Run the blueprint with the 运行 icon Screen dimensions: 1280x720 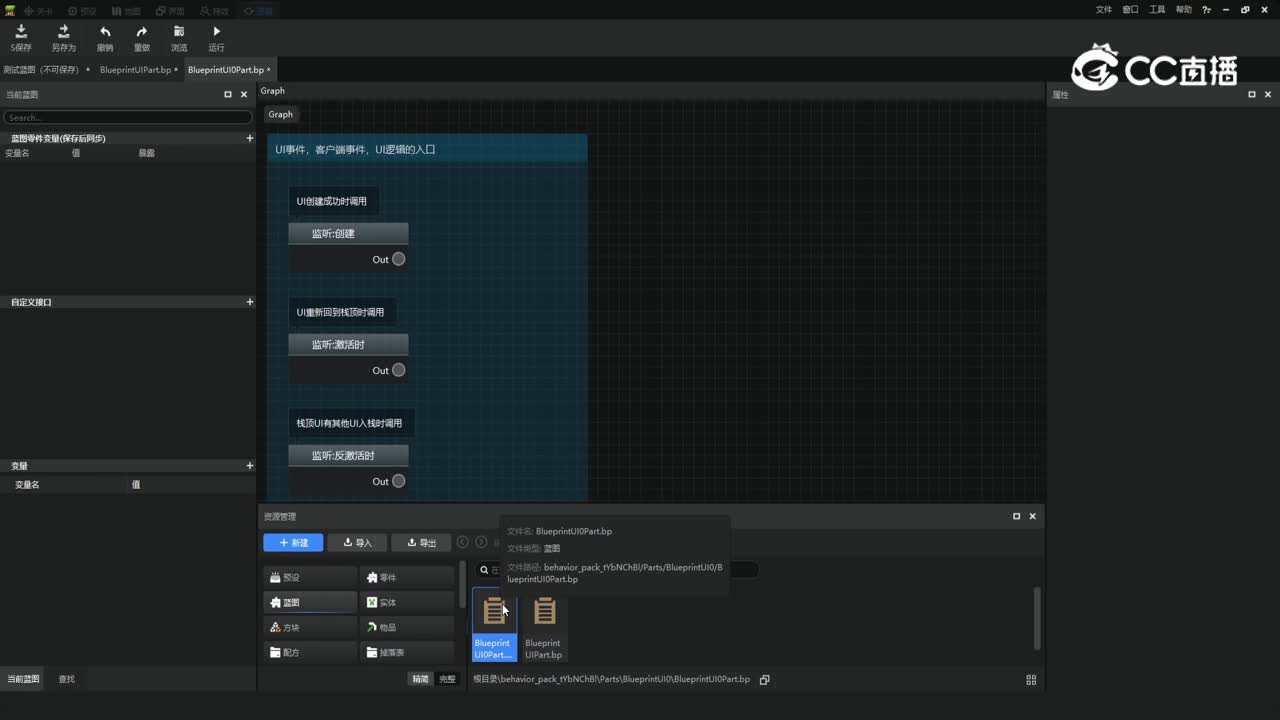click(x=216, y=38)
